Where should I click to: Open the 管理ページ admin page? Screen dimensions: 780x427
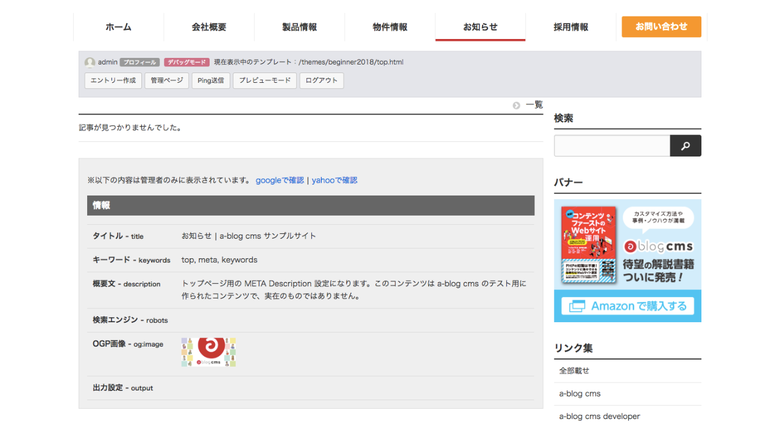(x=166, y=80)
